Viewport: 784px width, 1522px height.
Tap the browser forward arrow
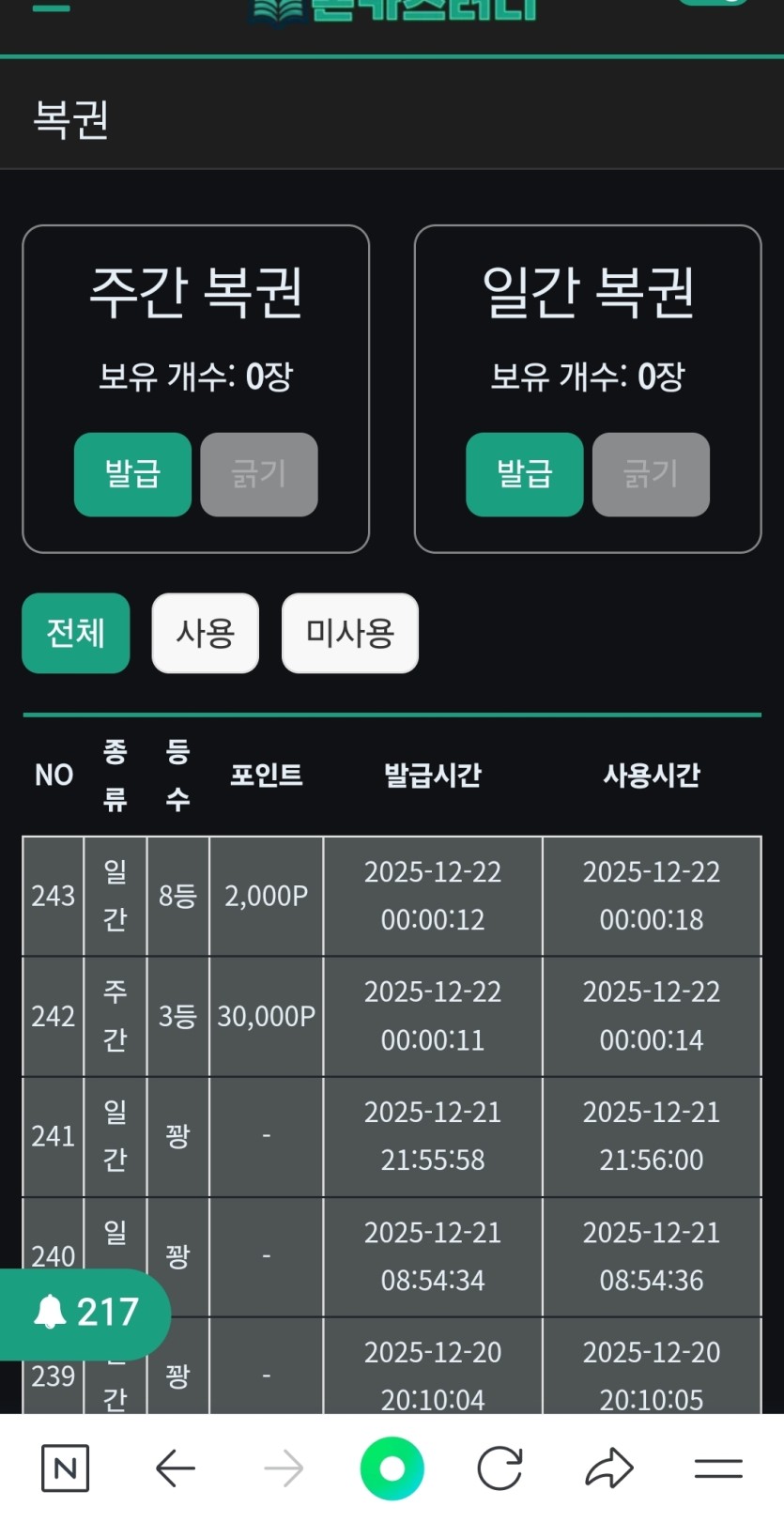click(284, 1468)
